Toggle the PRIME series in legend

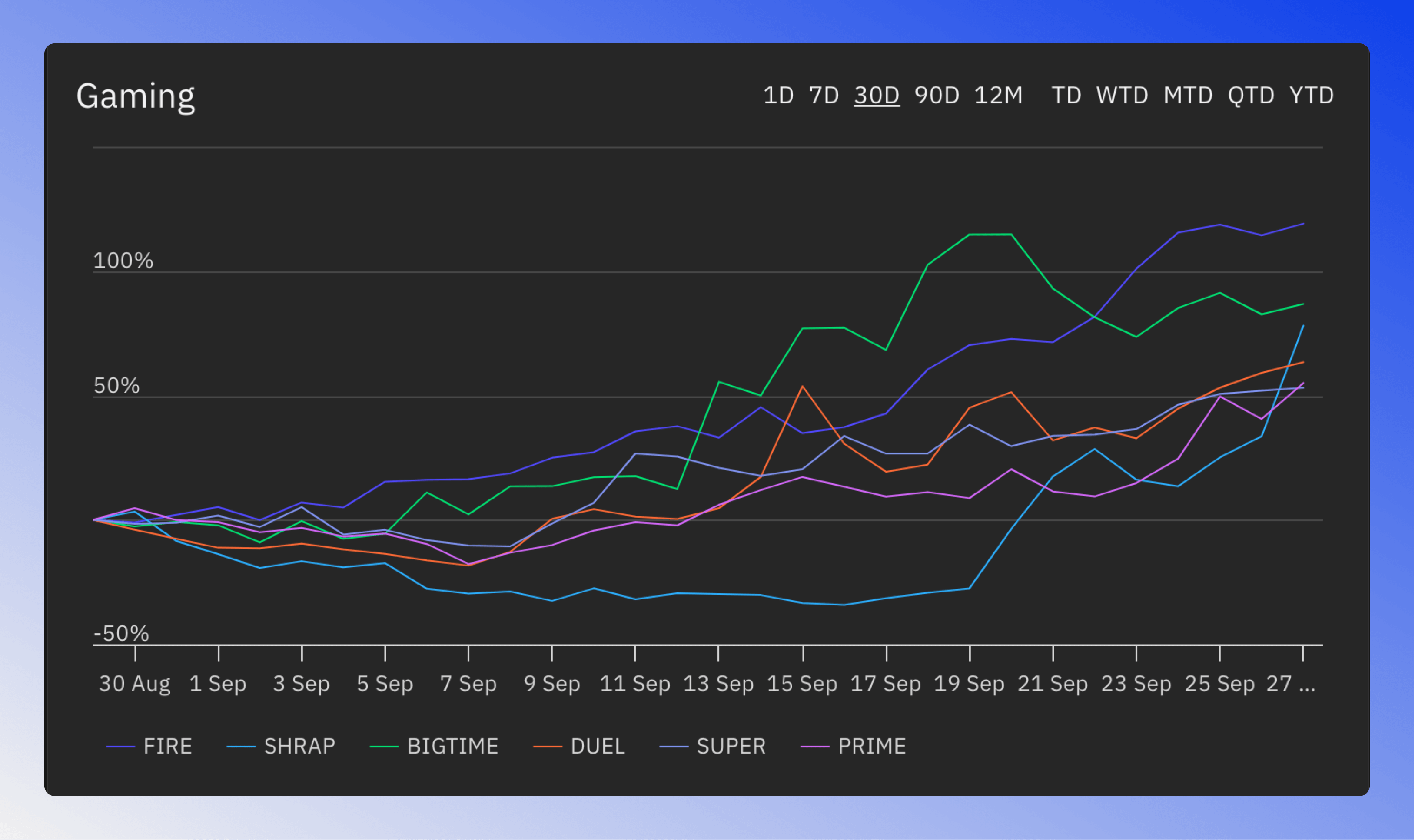tap(854, 747)
